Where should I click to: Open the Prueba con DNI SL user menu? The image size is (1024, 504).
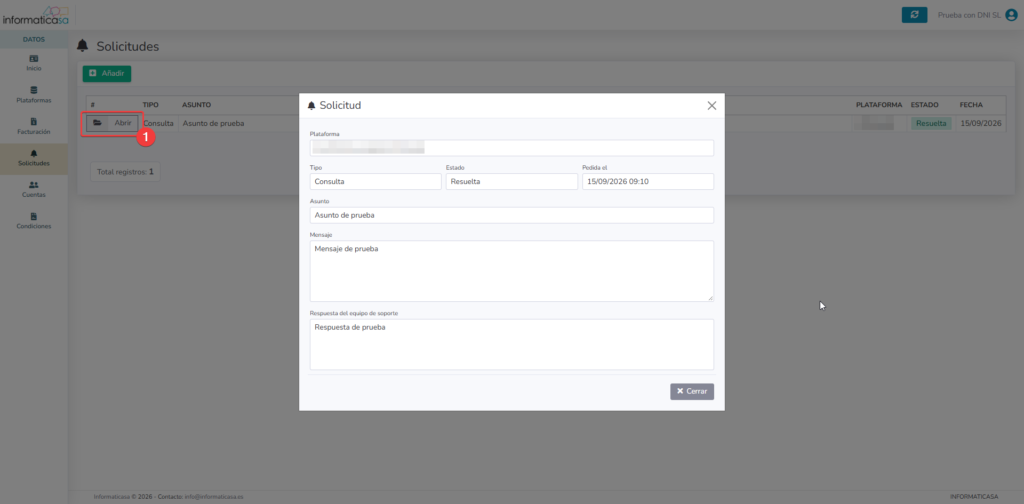(x=977, y=15)
